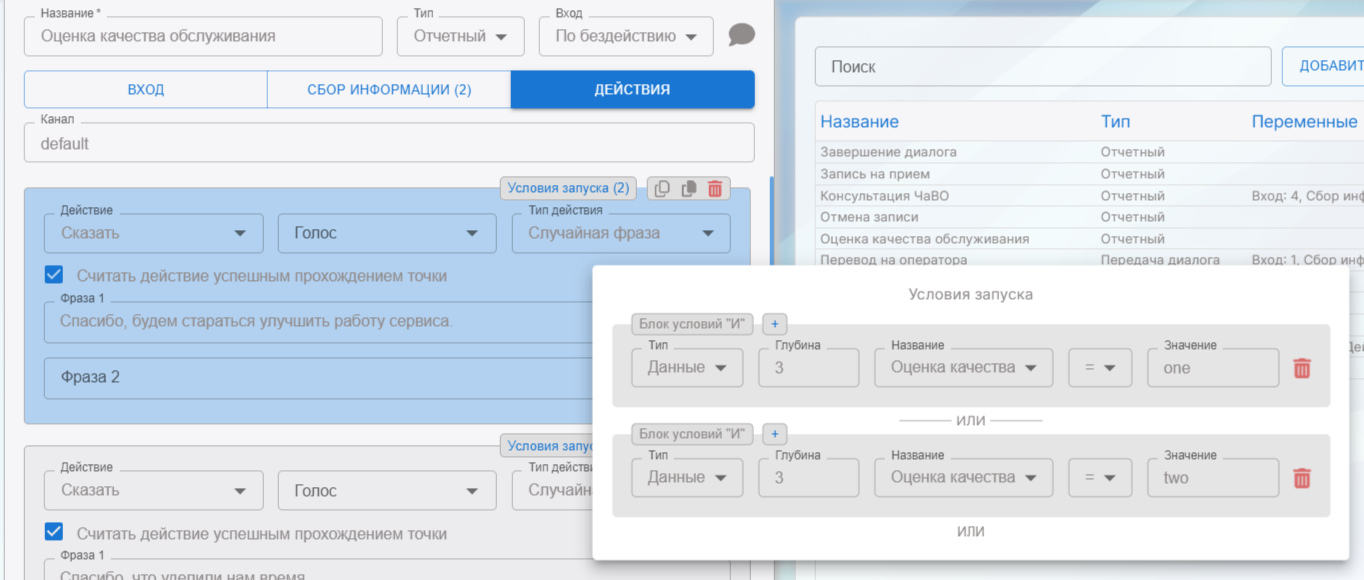Screen dimensions: 1364x580
Task: Open the chat bubble comment icon
Action: click(741, 36)
